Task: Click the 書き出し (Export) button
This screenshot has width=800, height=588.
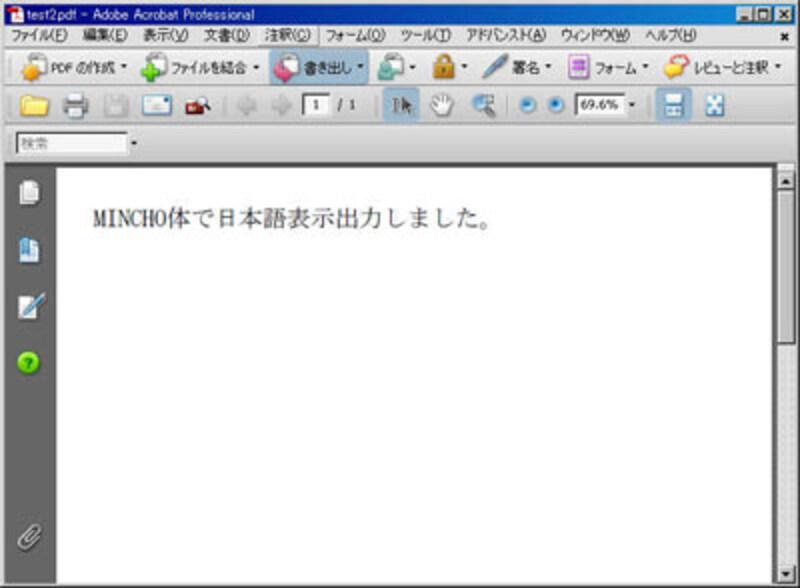Action: 319,67
